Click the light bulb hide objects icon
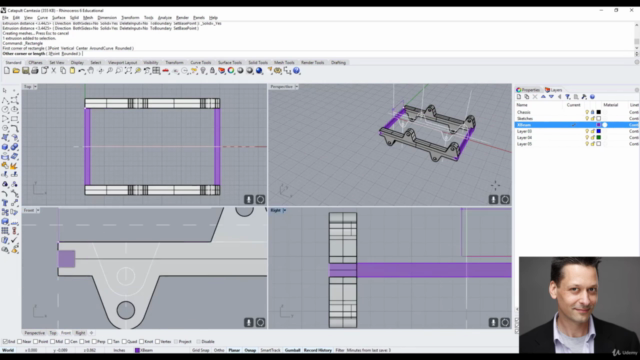Screen dimensions: 640x360 pyautogui.click(x=203, y=71)
